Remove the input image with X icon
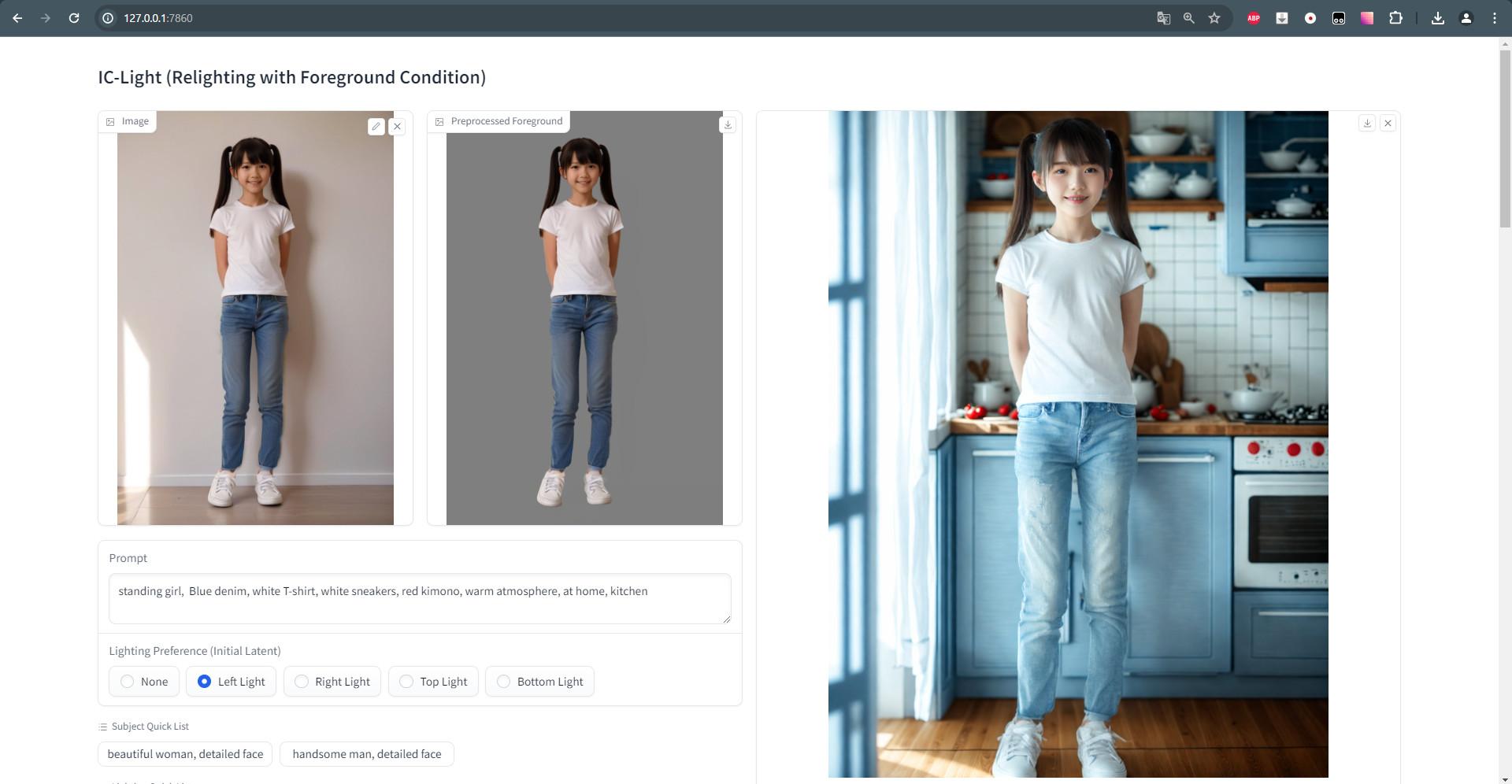Image resolution: width=1512 pixels, height=784 pixels. coord(398,126)
